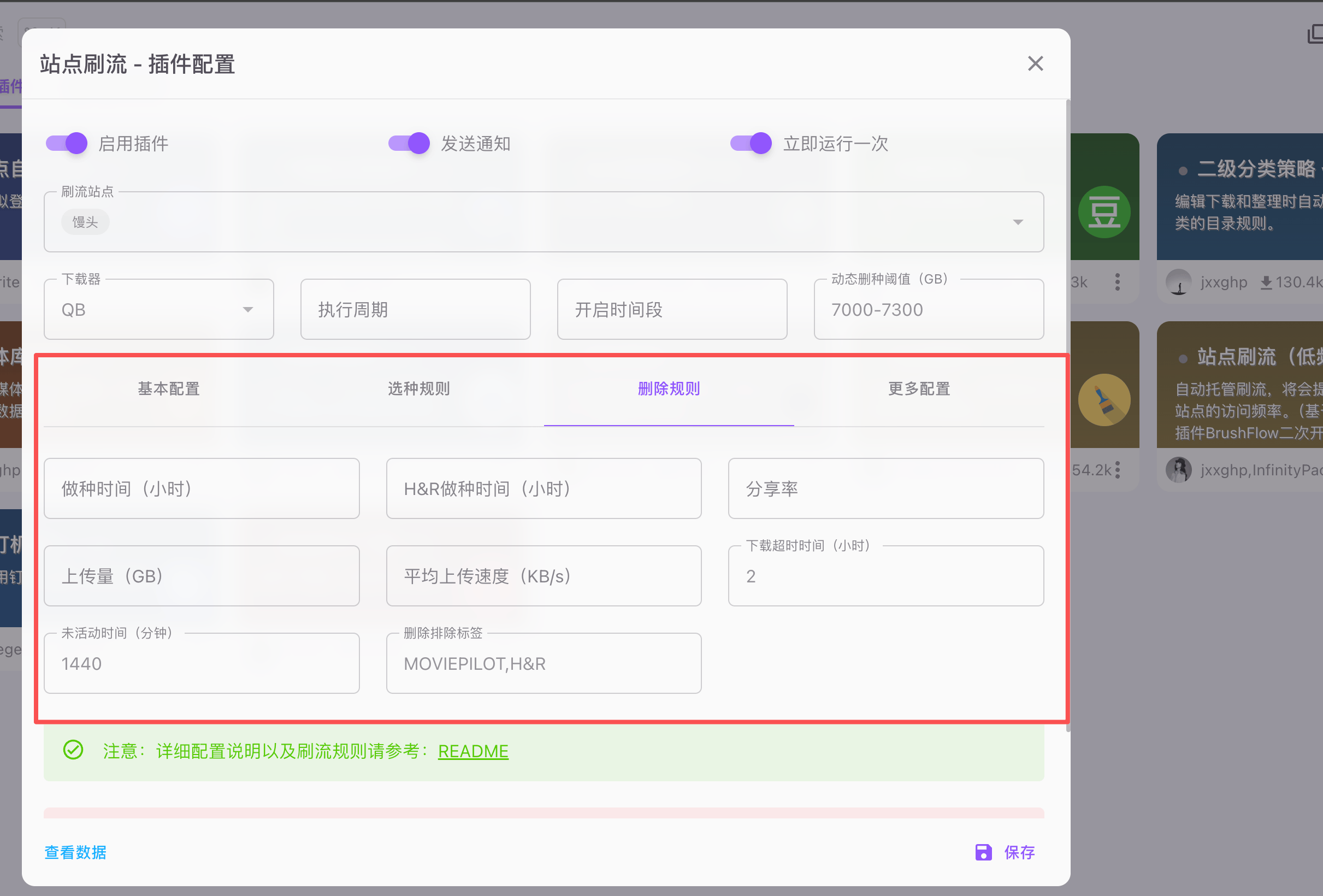Click the 查看数据 button
The height and width of the screenshot is (896, 1323).
pos(76,852)
